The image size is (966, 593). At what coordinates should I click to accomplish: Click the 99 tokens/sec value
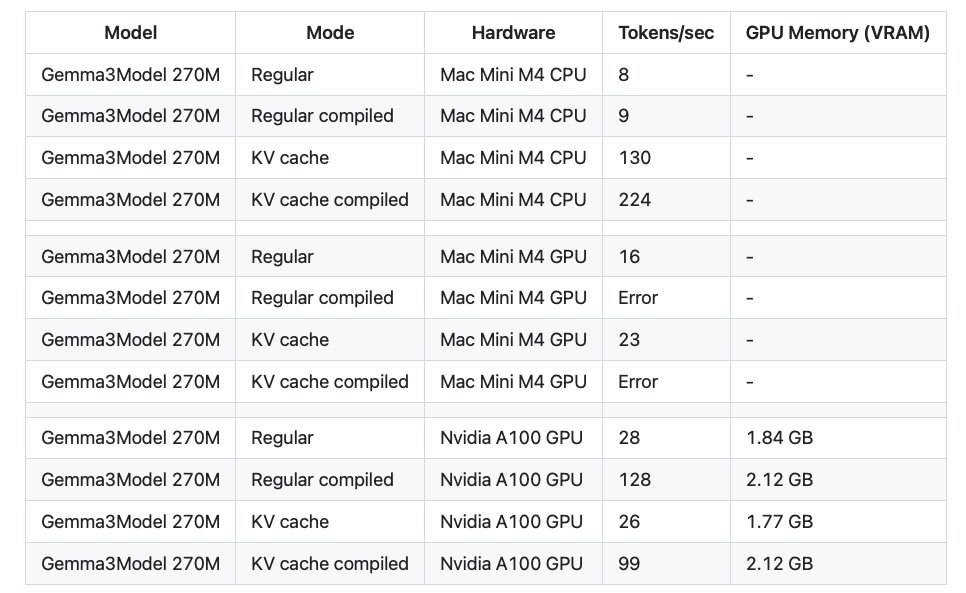click(629, 564)
